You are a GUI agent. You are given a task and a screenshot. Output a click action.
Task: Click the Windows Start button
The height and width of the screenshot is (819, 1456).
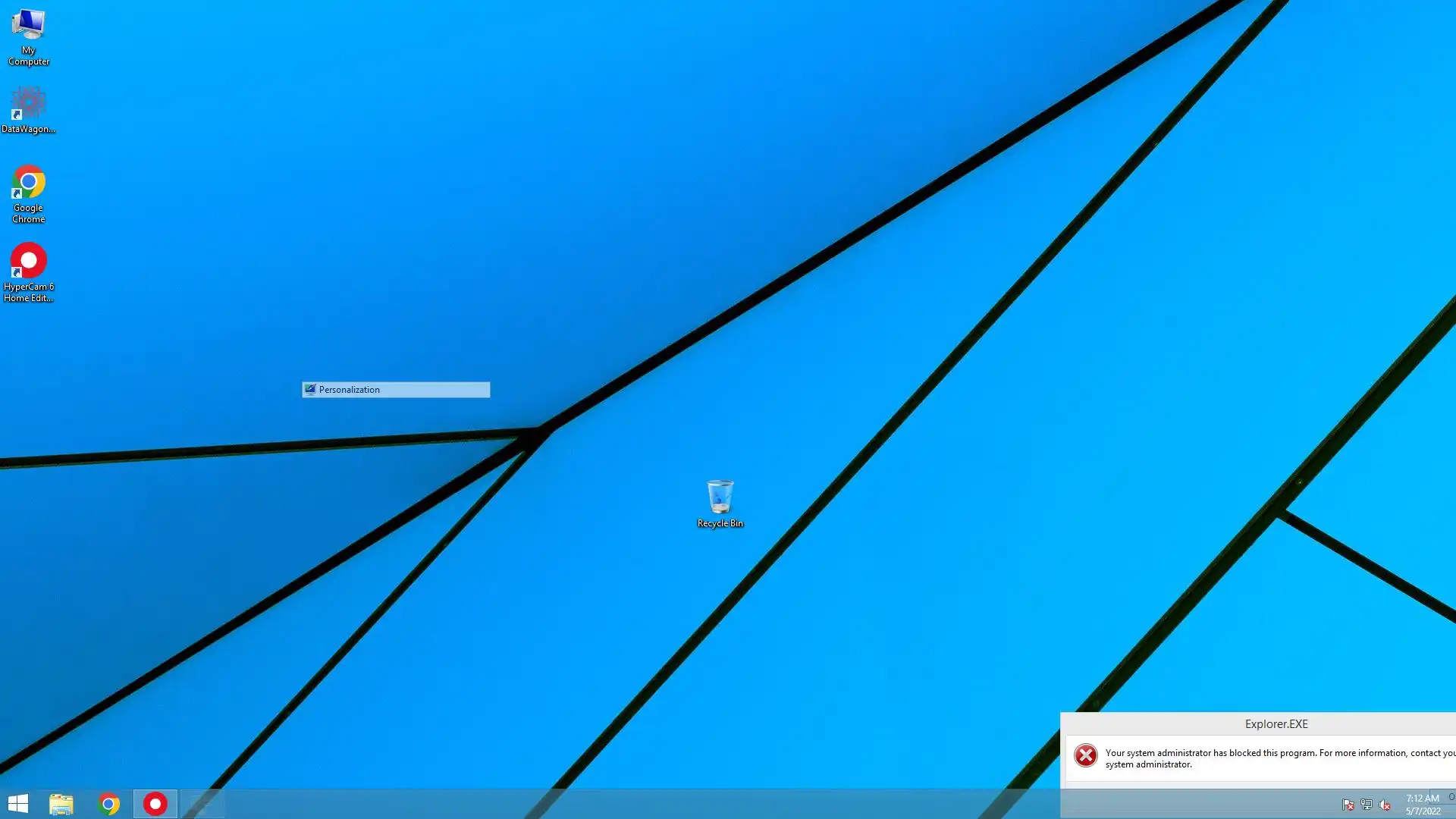click(x=17, y=804)
